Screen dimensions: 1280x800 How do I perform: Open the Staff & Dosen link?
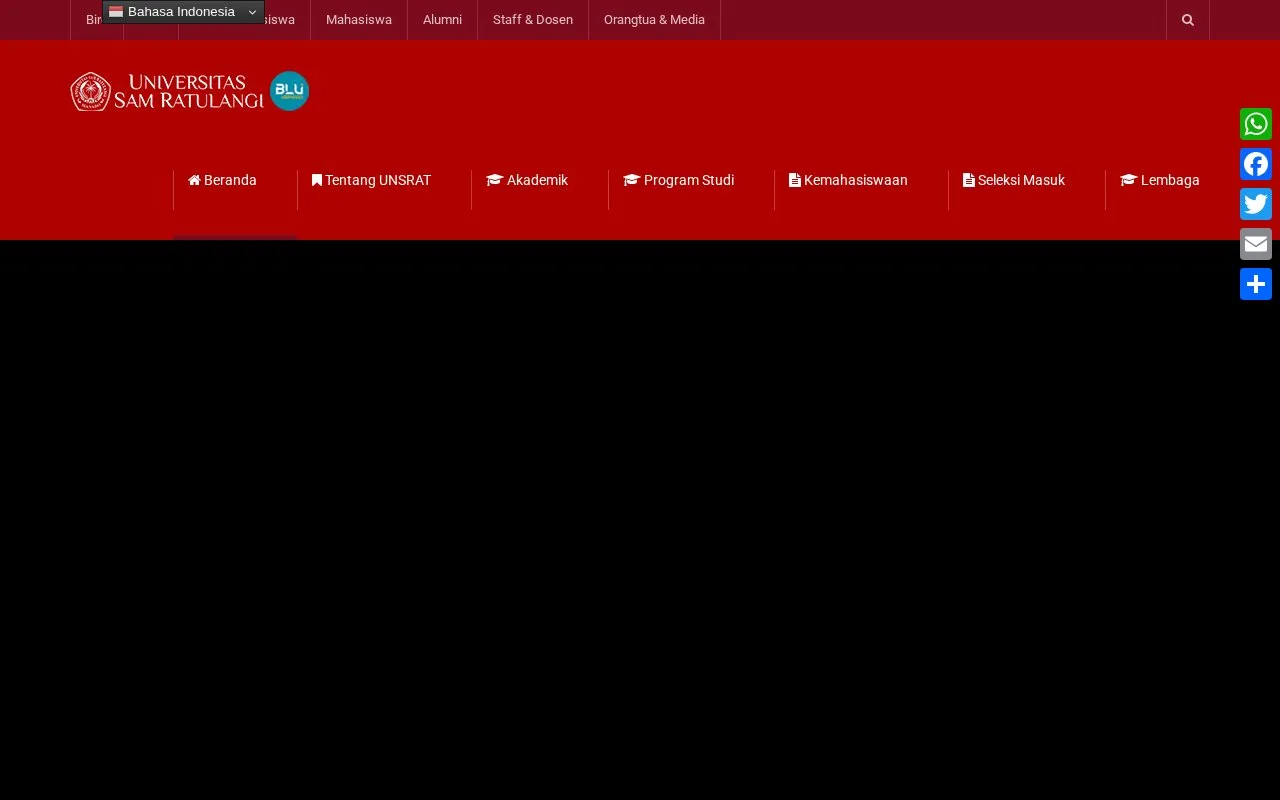tap(533, 20)
